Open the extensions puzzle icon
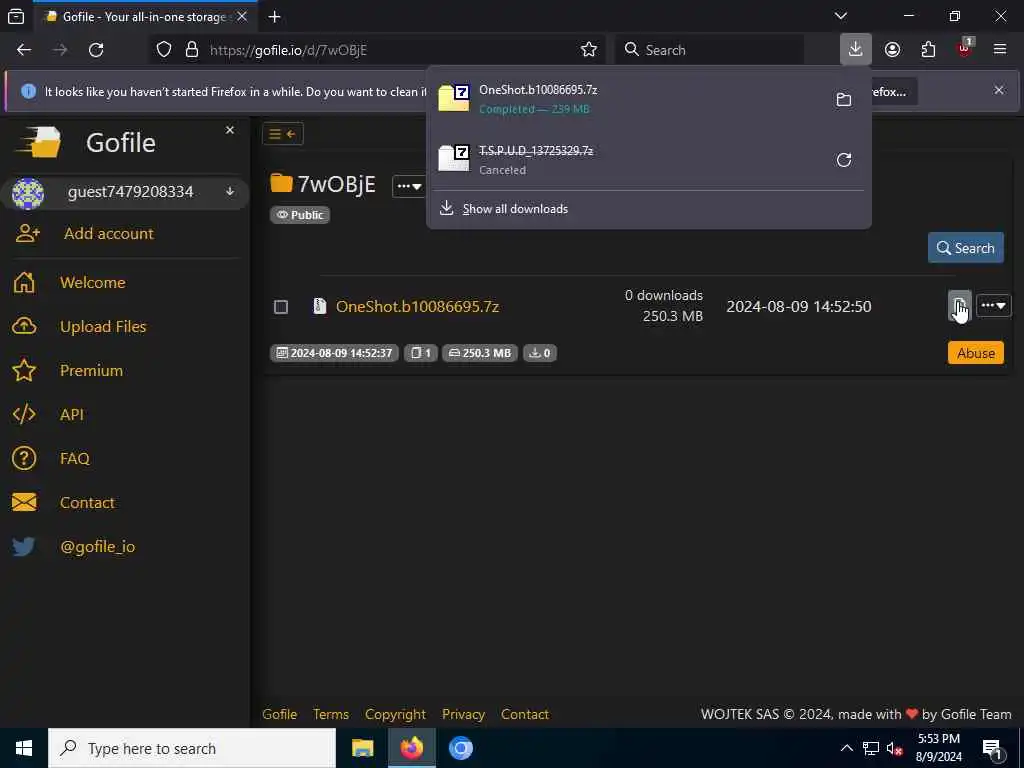Viewport: 1024px width, 768px height. point(928,50)
